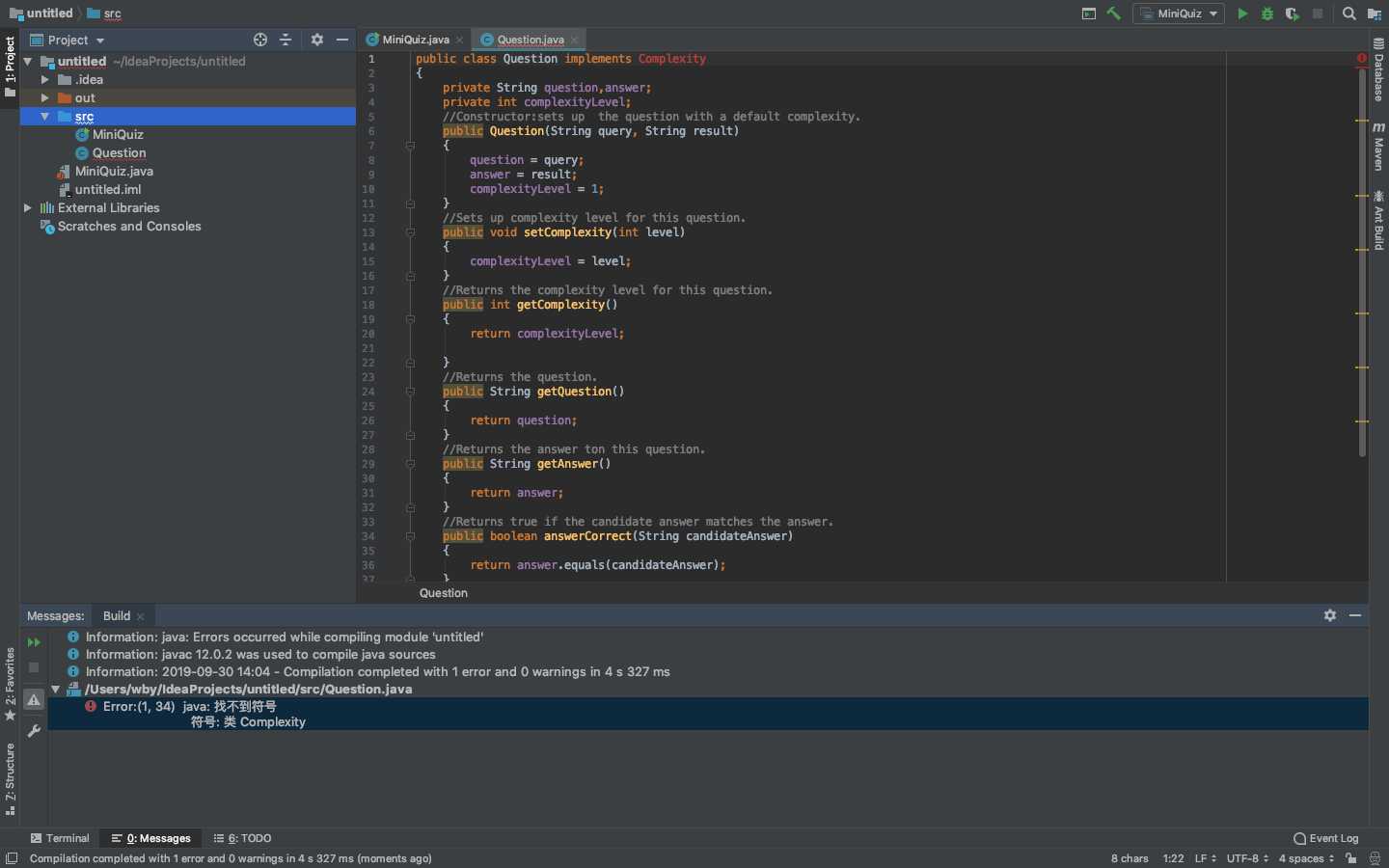Open Maven tool window

point(1379,146)
